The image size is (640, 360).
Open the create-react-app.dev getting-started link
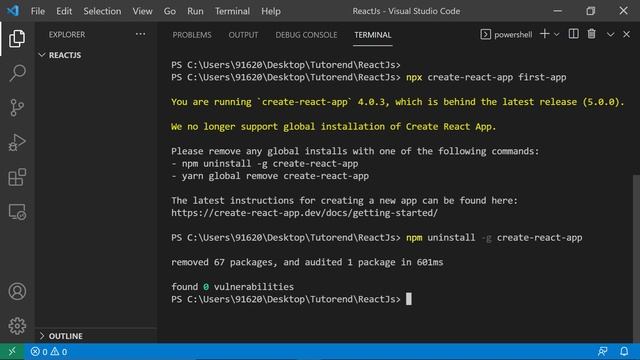[304, 213]
